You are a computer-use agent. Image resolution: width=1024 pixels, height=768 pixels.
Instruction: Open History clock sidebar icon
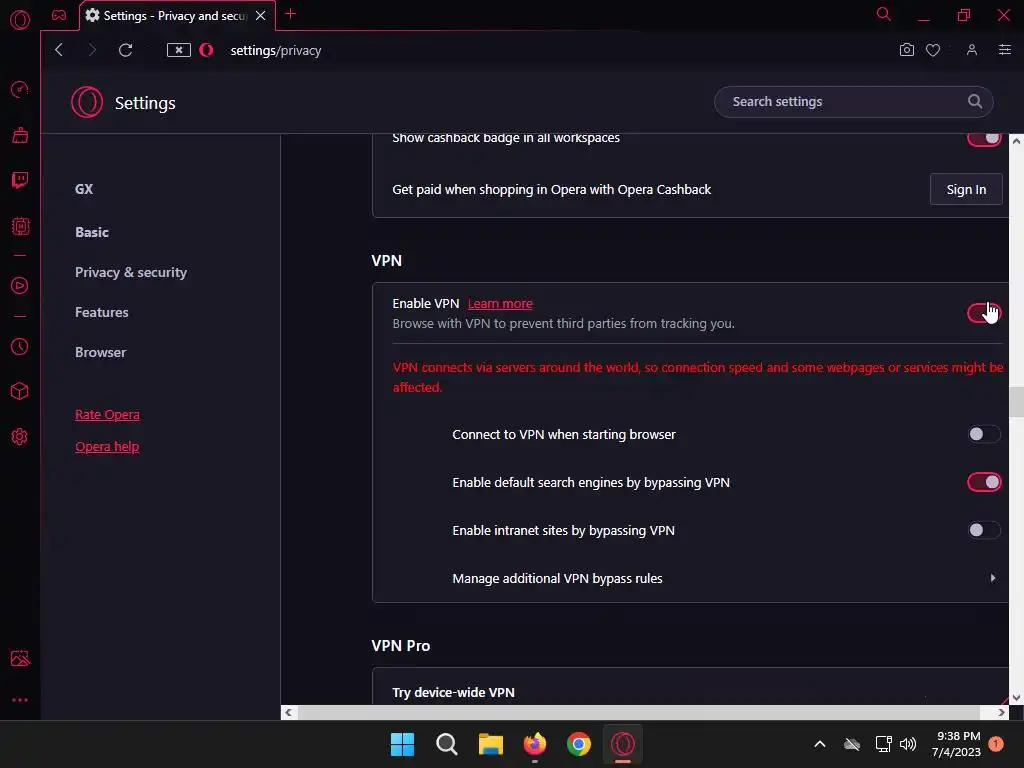point(20,346)
